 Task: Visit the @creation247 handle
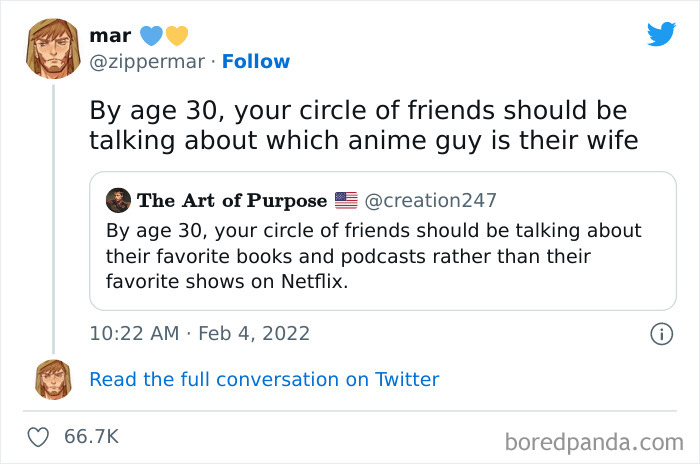431,200
